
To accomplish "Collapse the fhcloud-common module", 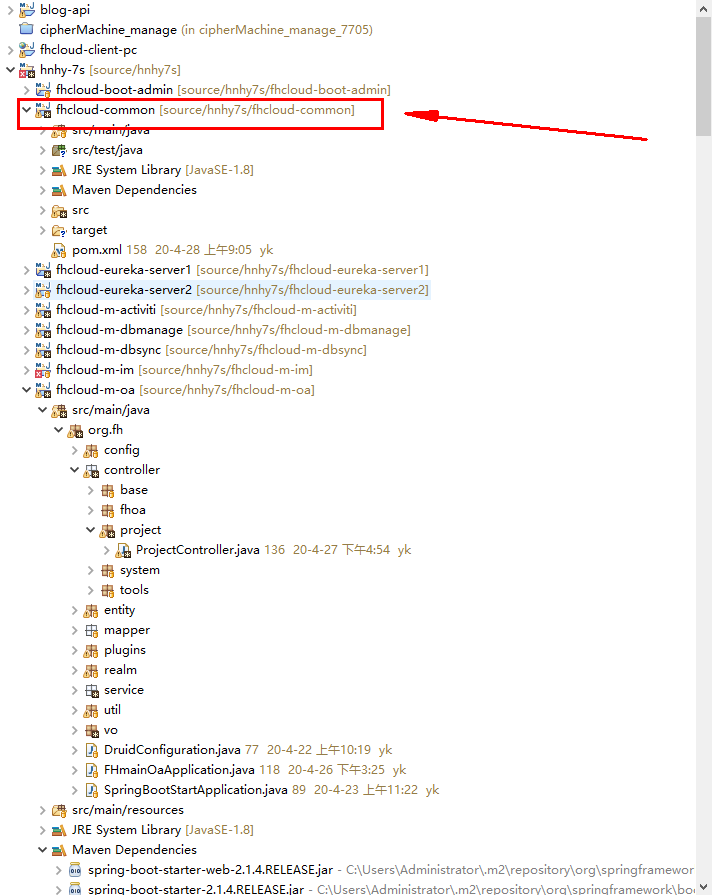I will [x=26, y=110].
